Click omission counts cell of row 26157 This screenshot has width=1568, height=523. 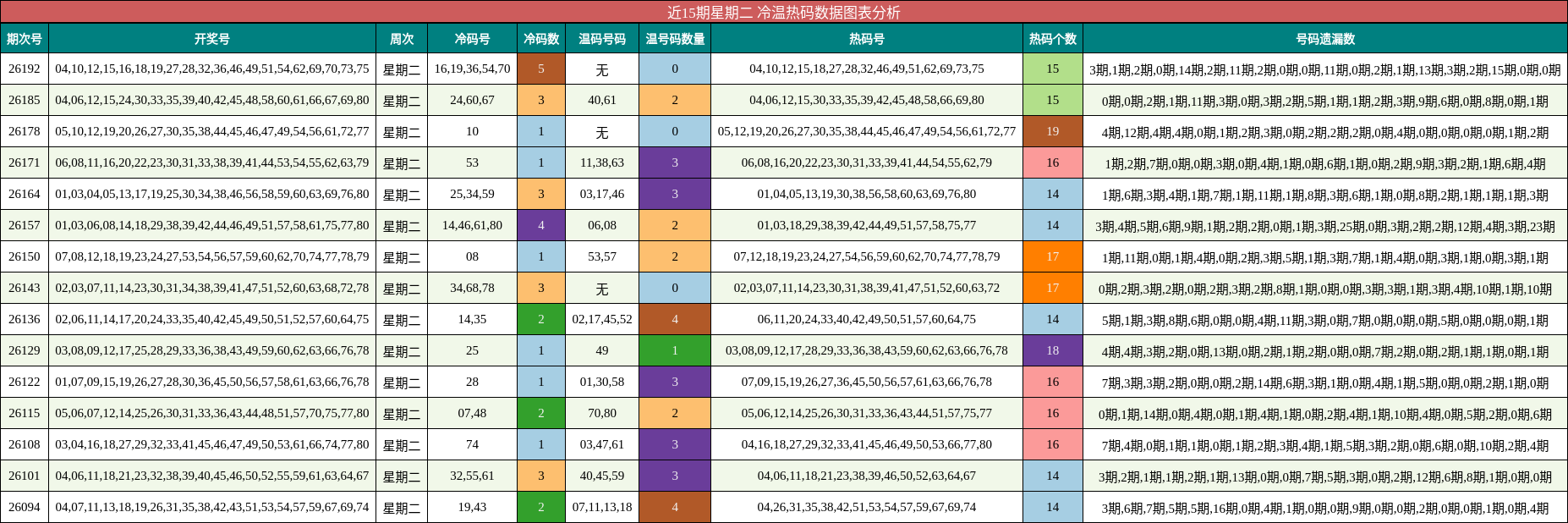click(x=1325, y=225)
